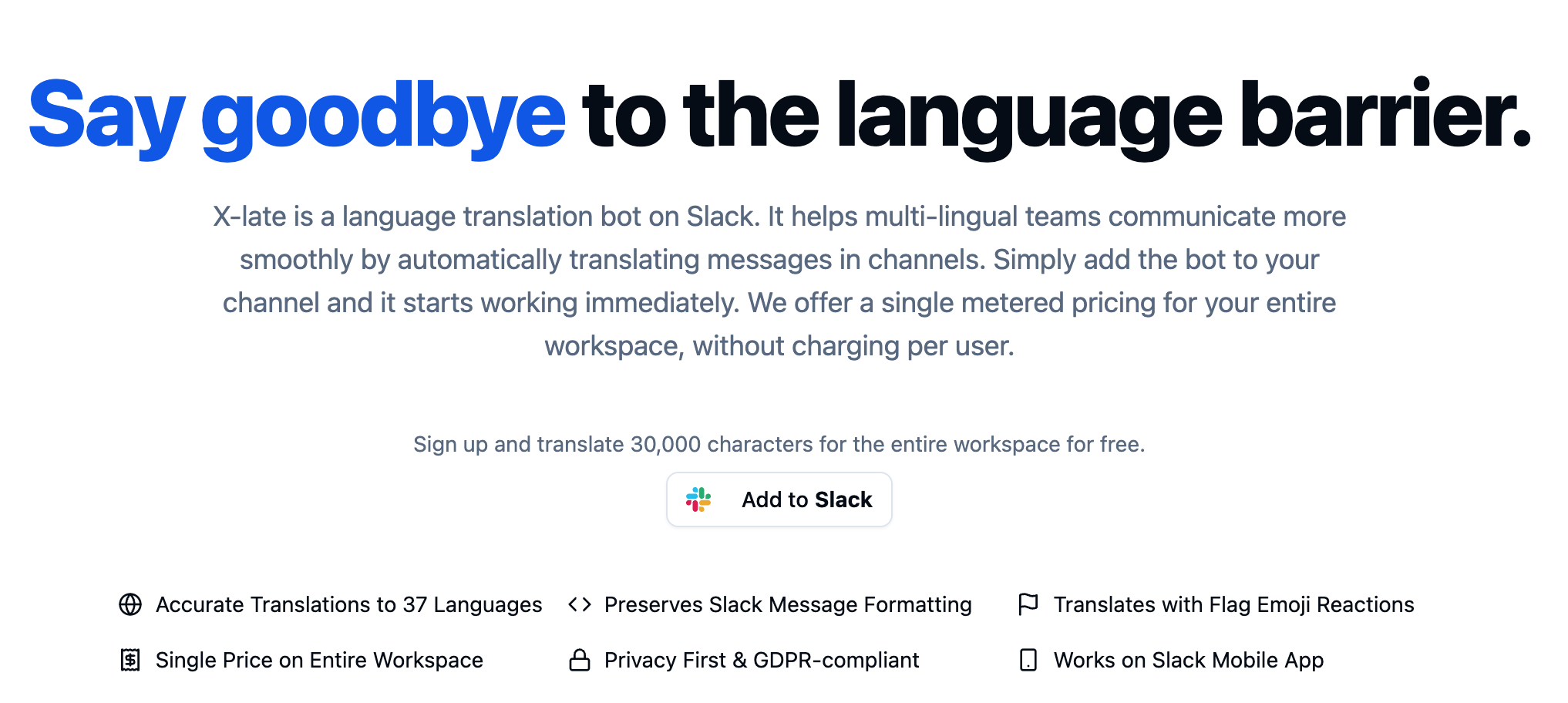Click the Slack logo icon
This screenshot has height=703, width=1568.
click(x=698, y=499)
